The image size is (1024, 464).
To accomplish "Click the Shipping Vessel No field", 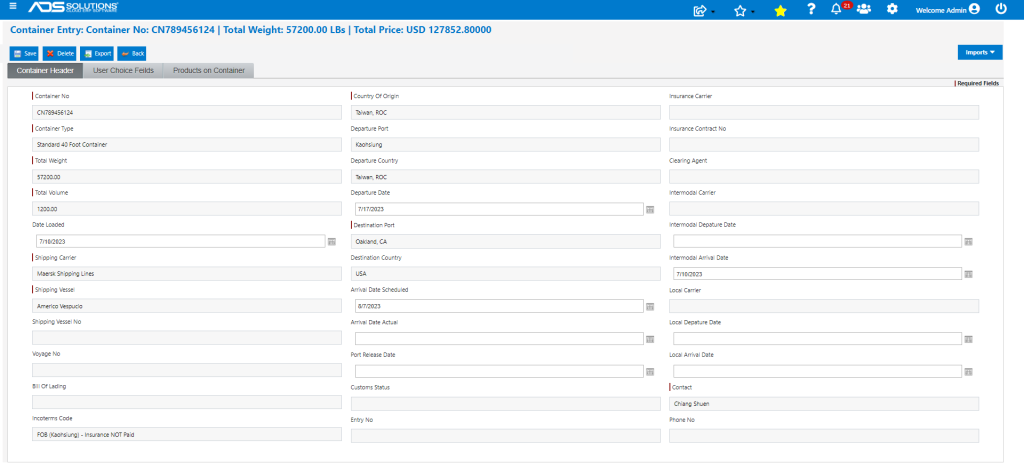I will click(187, 337).
